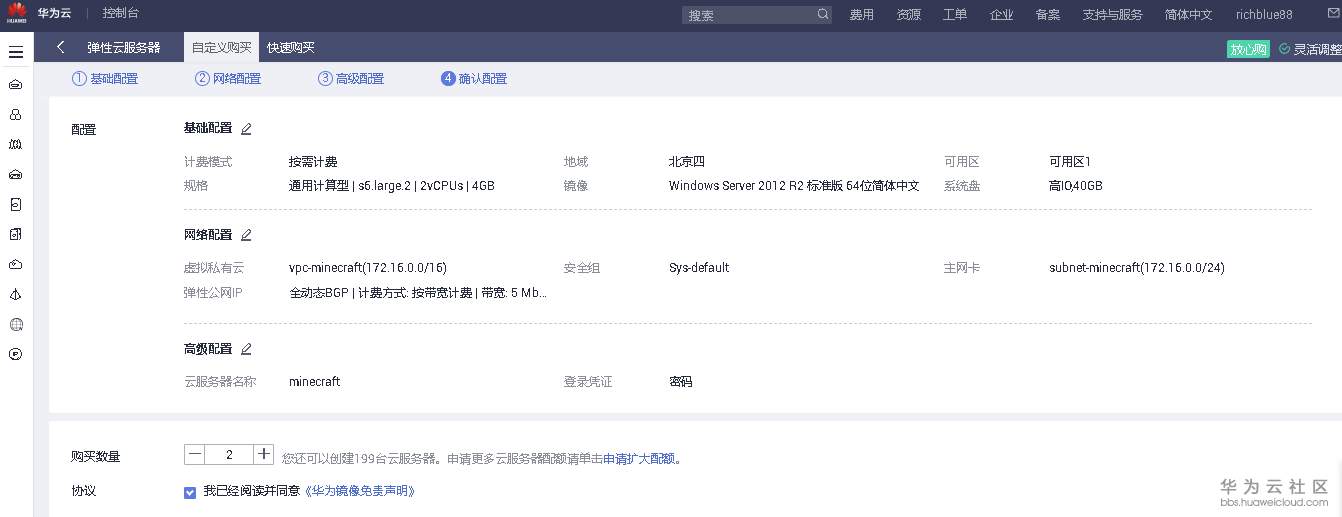Edit the 网络配置 section via pencil icon
The width and height of the screenshot is (1342, 517).
246,235
